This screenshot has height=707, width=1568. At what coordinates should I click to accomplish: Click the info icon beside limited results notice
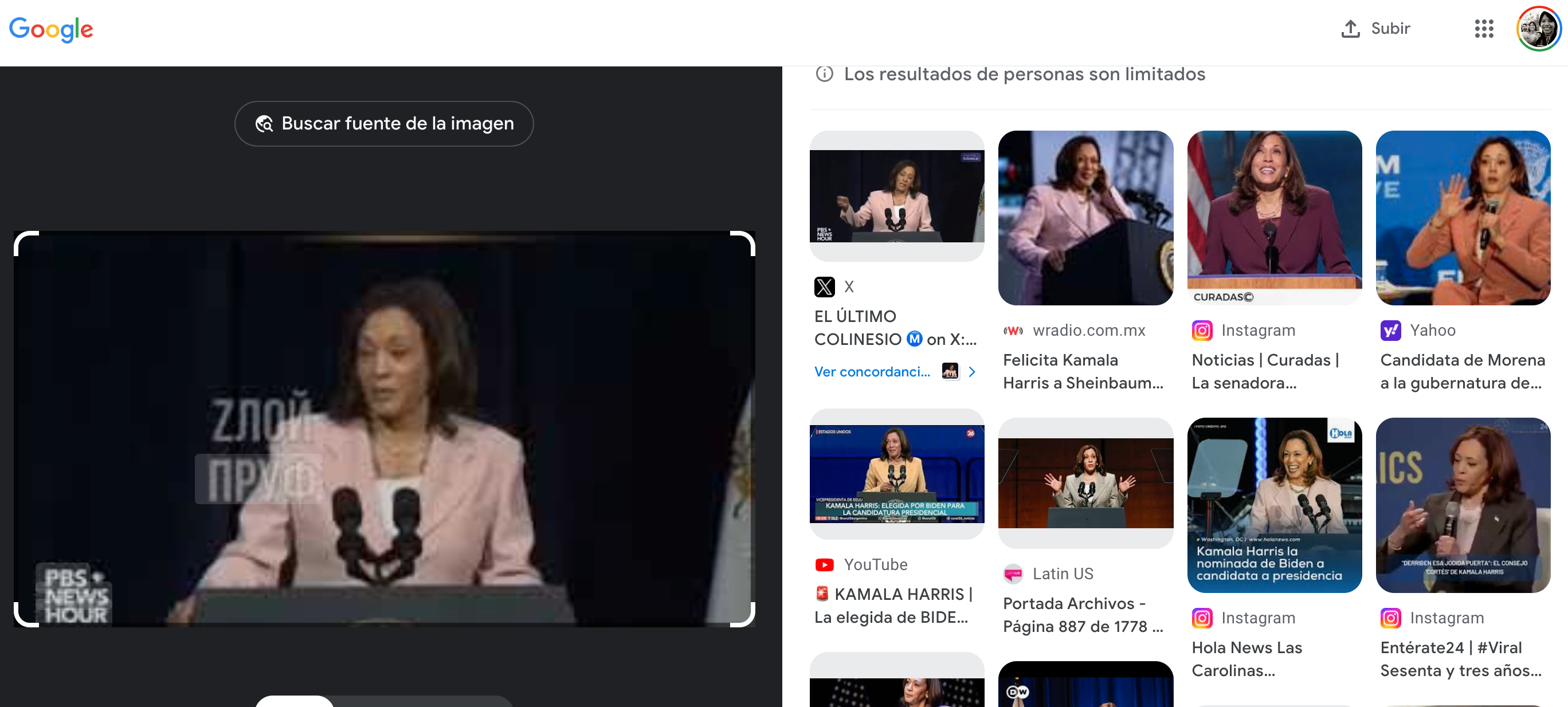point(824,73)
